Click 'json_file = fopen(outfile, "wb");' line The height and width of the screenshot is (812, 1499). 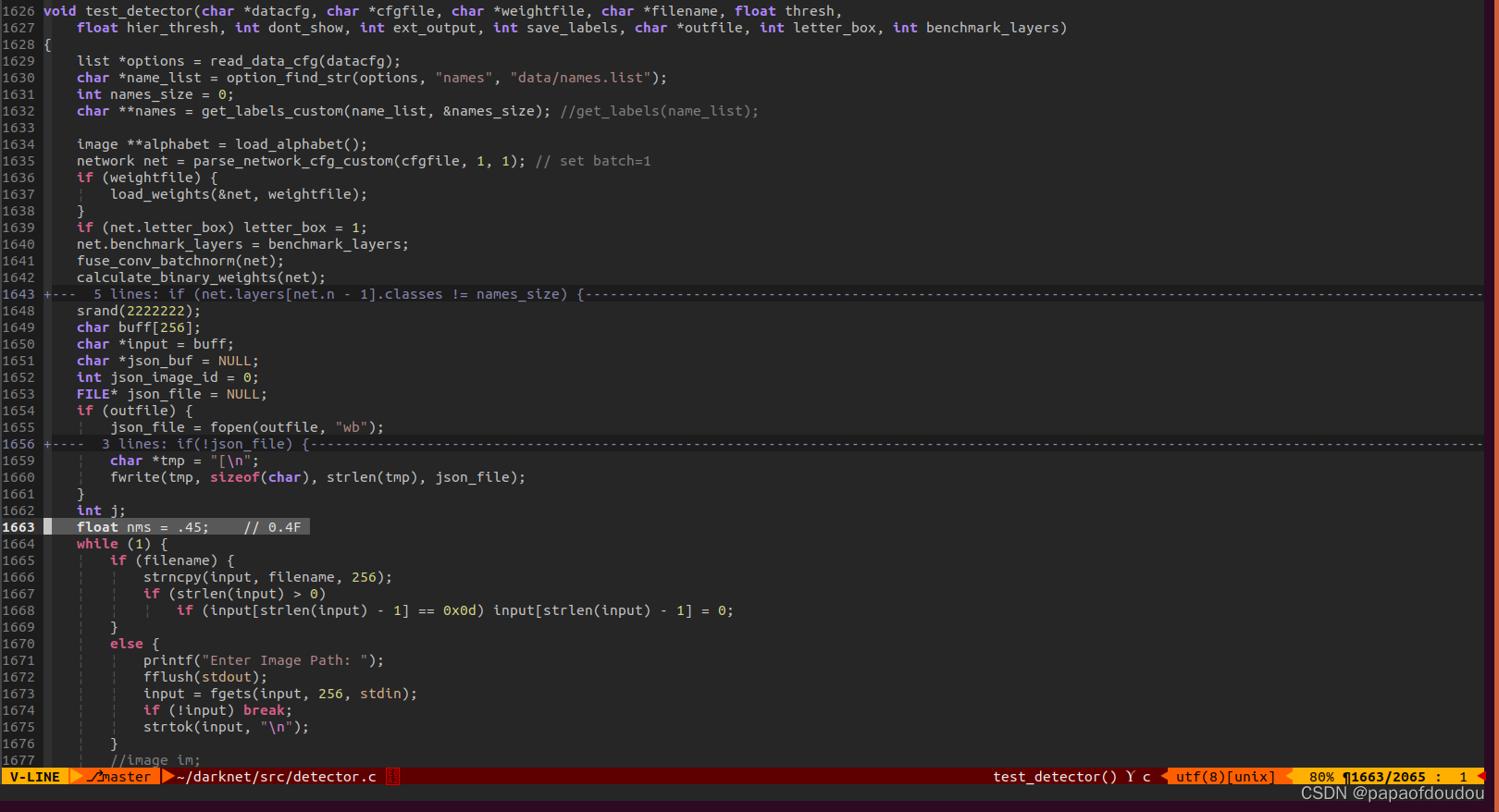tap(247, 427)
